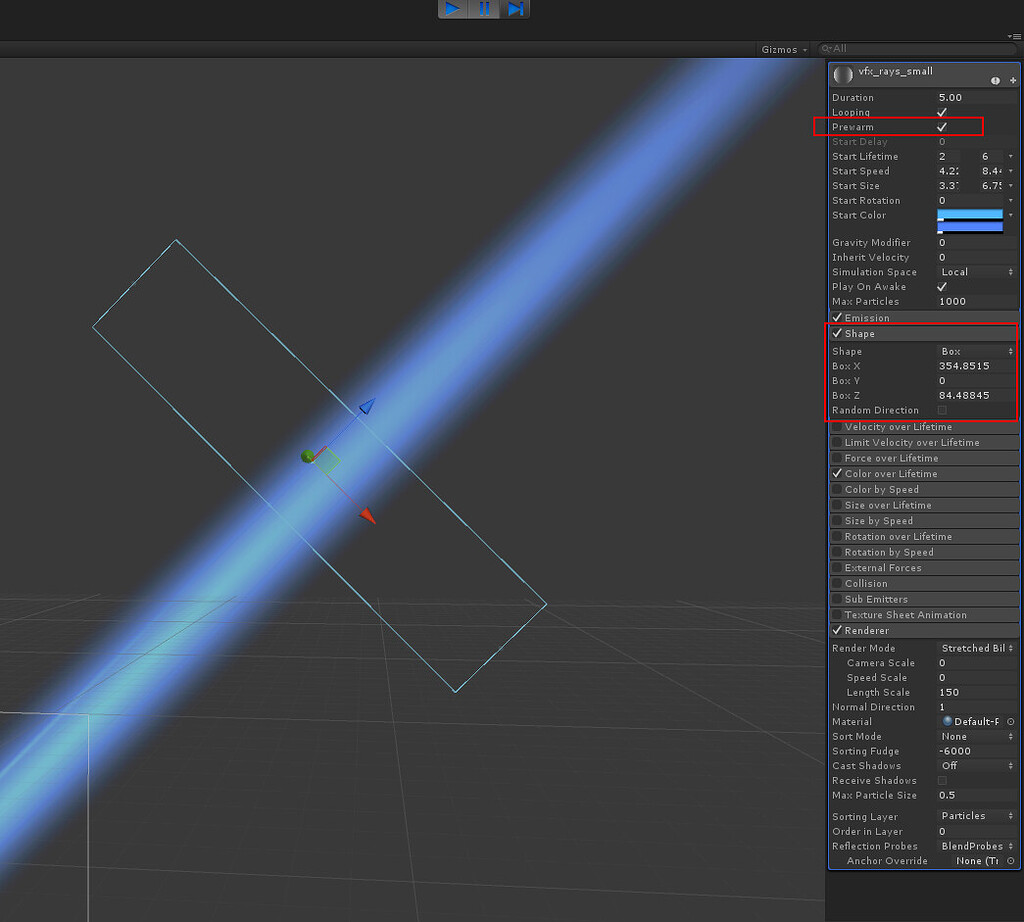Enable Random Direction in the Shape module
This screenshot has height=922, width=1024.
(x=942, y=410)
